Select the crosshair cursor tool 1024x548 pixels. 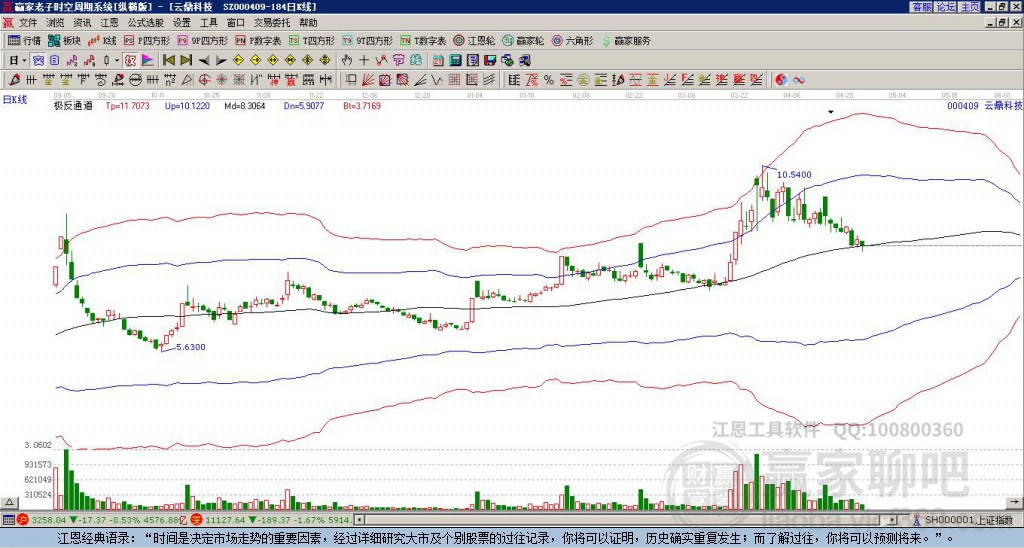coord(364,61)
